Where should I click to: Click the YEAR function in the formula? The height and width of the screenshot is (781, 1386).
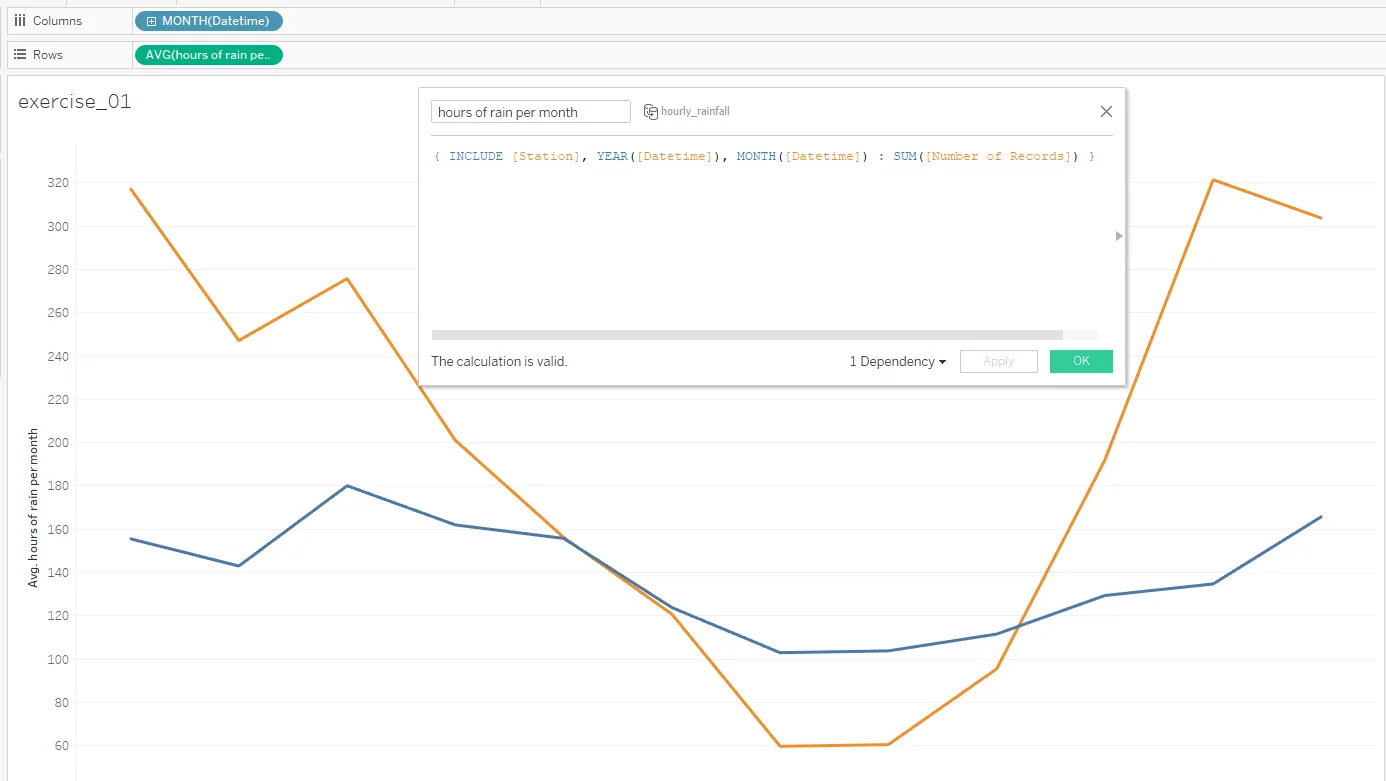[612, 156]
